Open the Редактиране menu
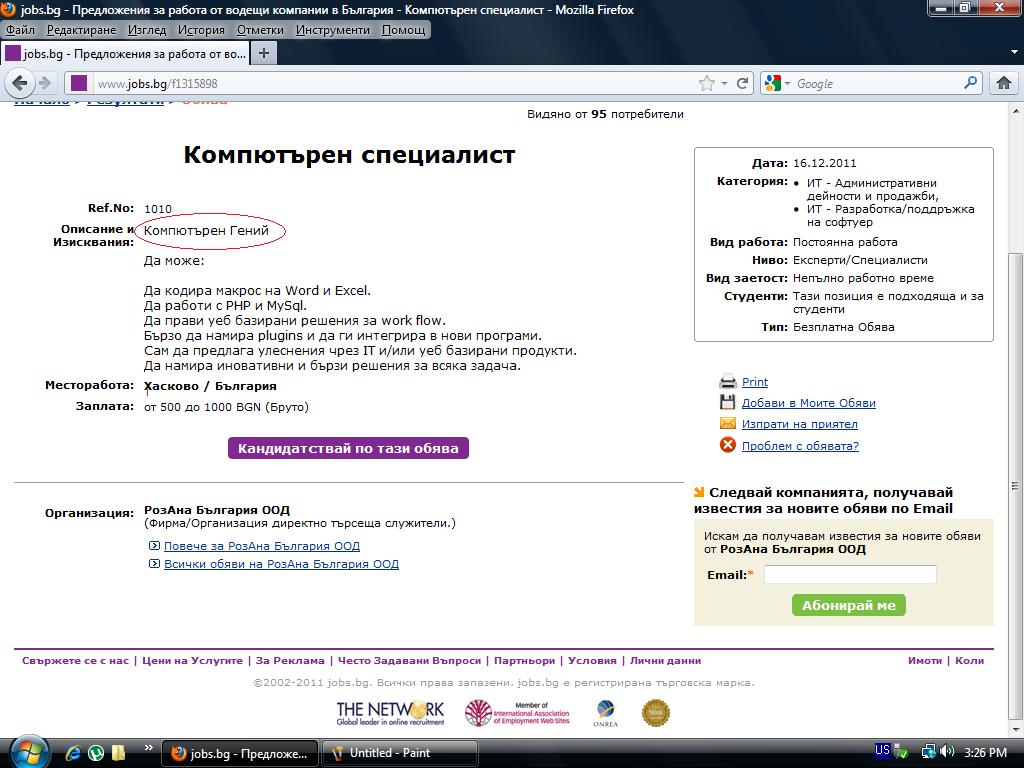Screen dimensions: 1024x768 81,30
